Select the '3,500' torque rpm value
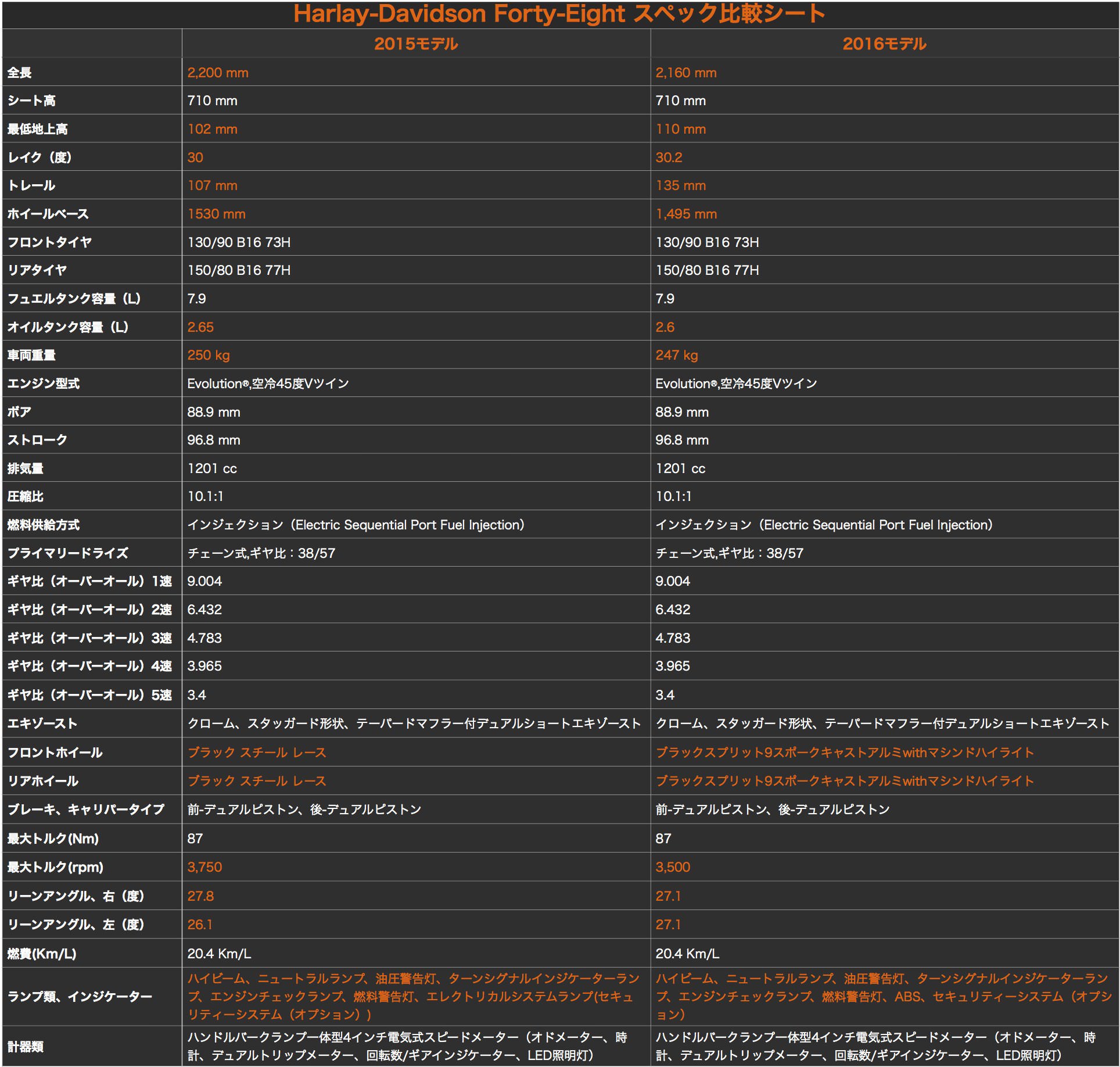1120x1067 pixels. [x=673, y=867]
